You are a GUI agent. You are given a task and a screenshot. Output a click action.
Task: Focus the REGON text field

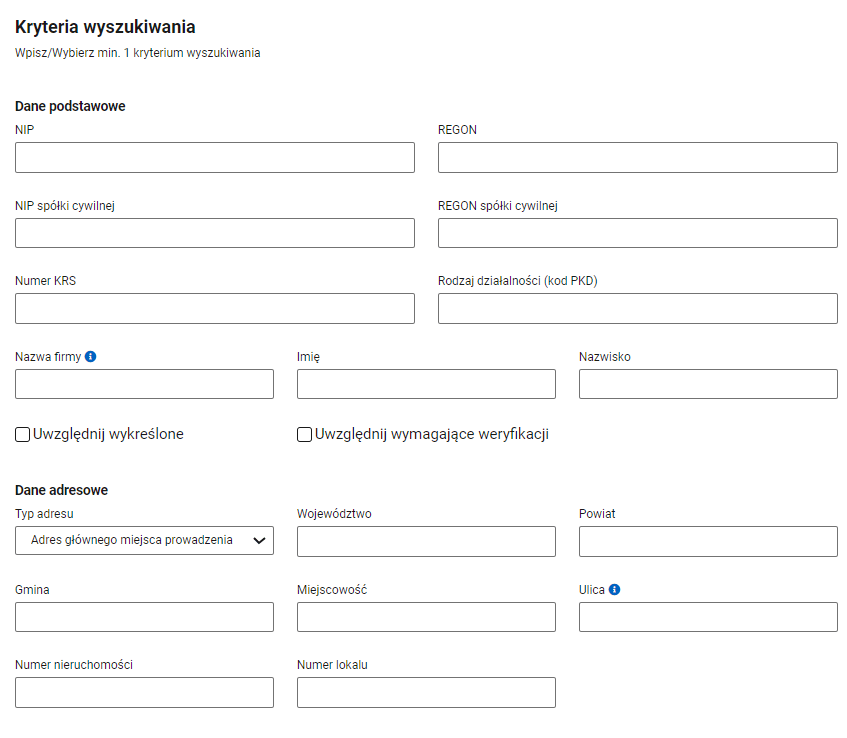click(637, 158)
